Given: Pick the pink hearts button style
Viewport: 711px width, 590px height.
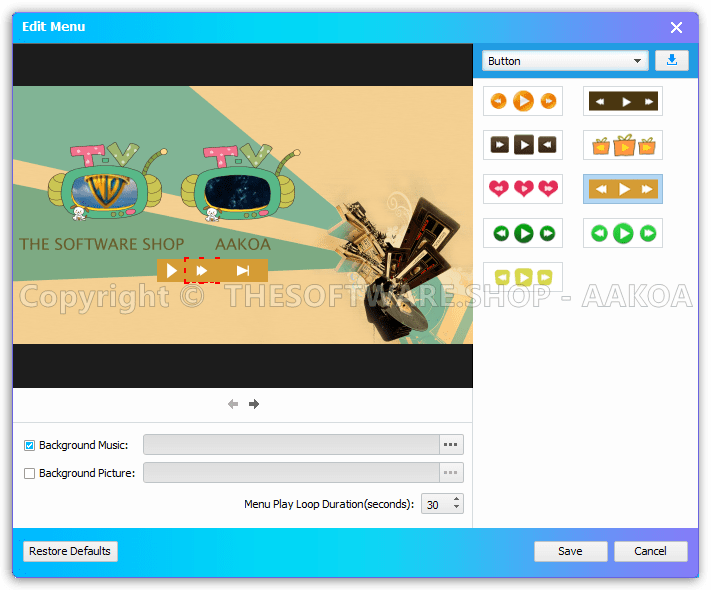Looking at the screenshot, I should tap(523, 189).
